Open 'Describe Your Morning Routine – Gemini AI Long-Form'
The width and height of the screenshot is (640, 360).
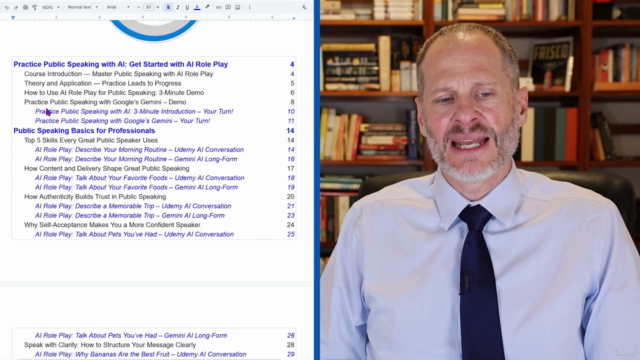136,159
